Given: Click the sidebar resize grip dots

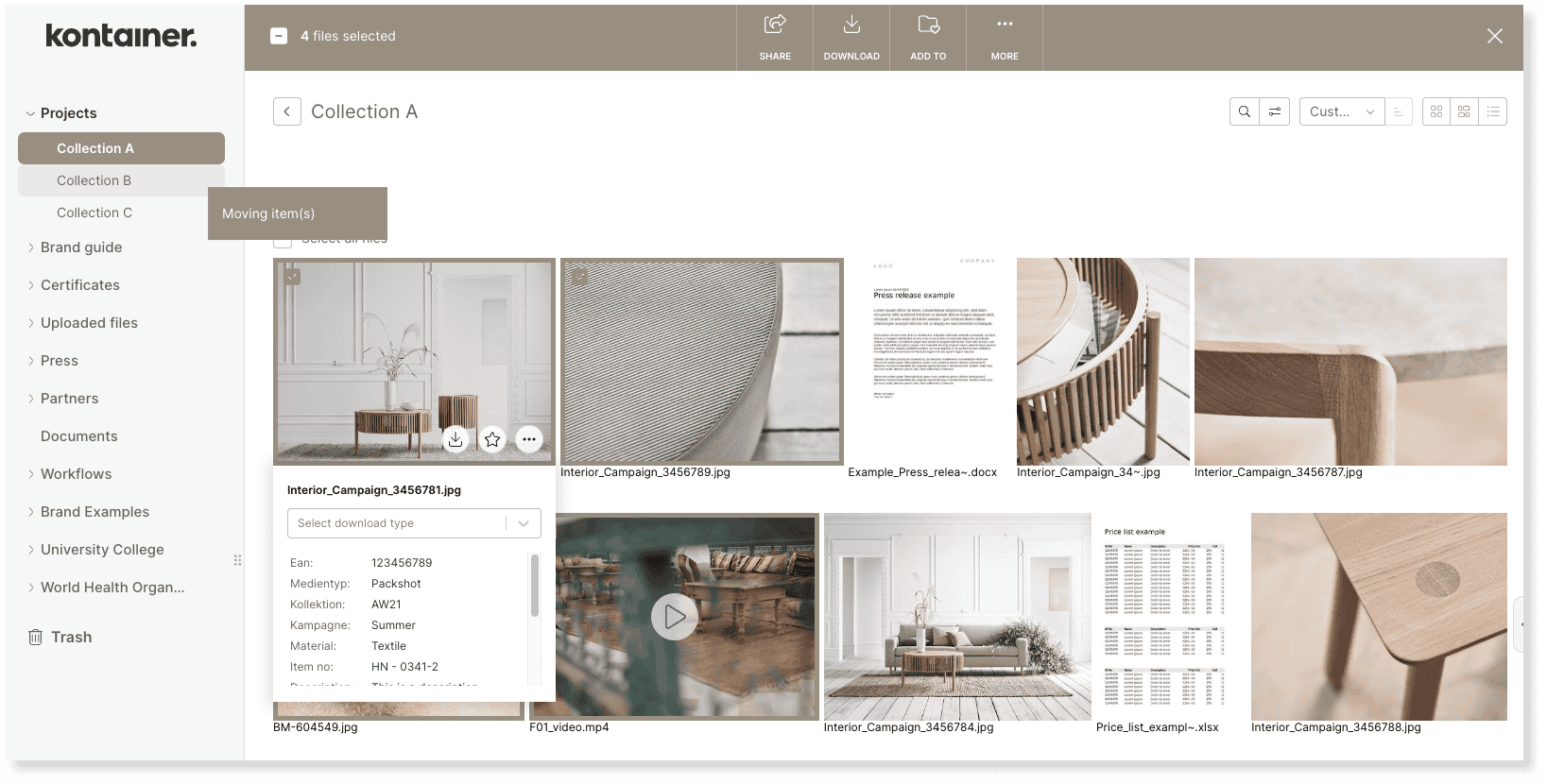Looking at the screenshot, I should (237, 560).
